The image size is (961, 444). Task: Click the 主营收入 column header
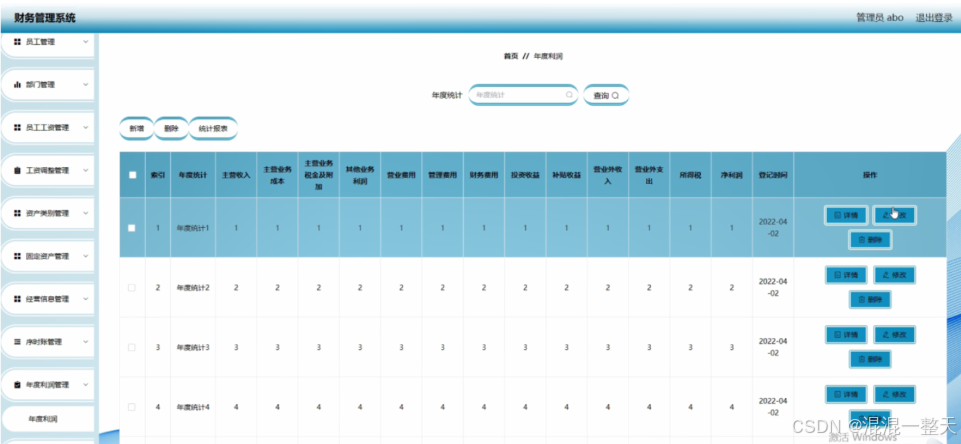pos(236,175)
